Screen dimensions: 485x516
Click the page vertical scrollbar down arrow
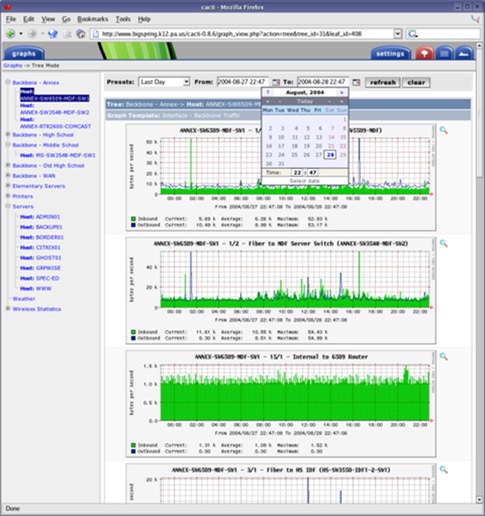(x=479, y=500)
